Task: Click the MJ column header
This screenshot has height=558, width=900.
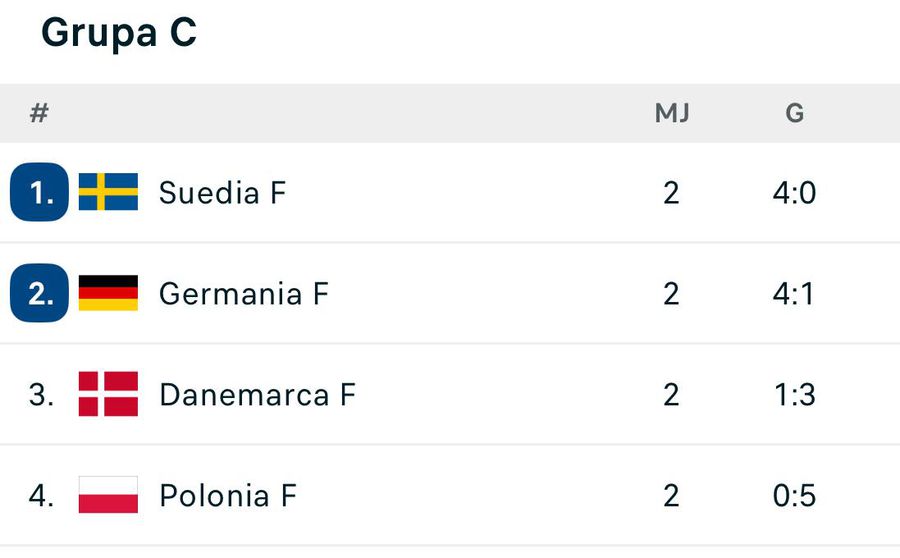Action: tap(672, 113)
